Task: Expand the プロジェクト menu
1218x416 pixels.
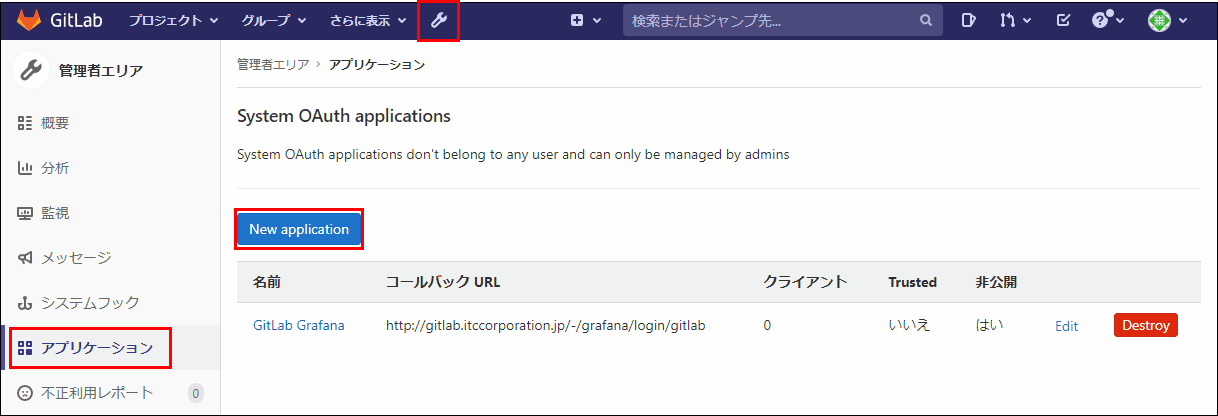Action: tap(173, 20)
